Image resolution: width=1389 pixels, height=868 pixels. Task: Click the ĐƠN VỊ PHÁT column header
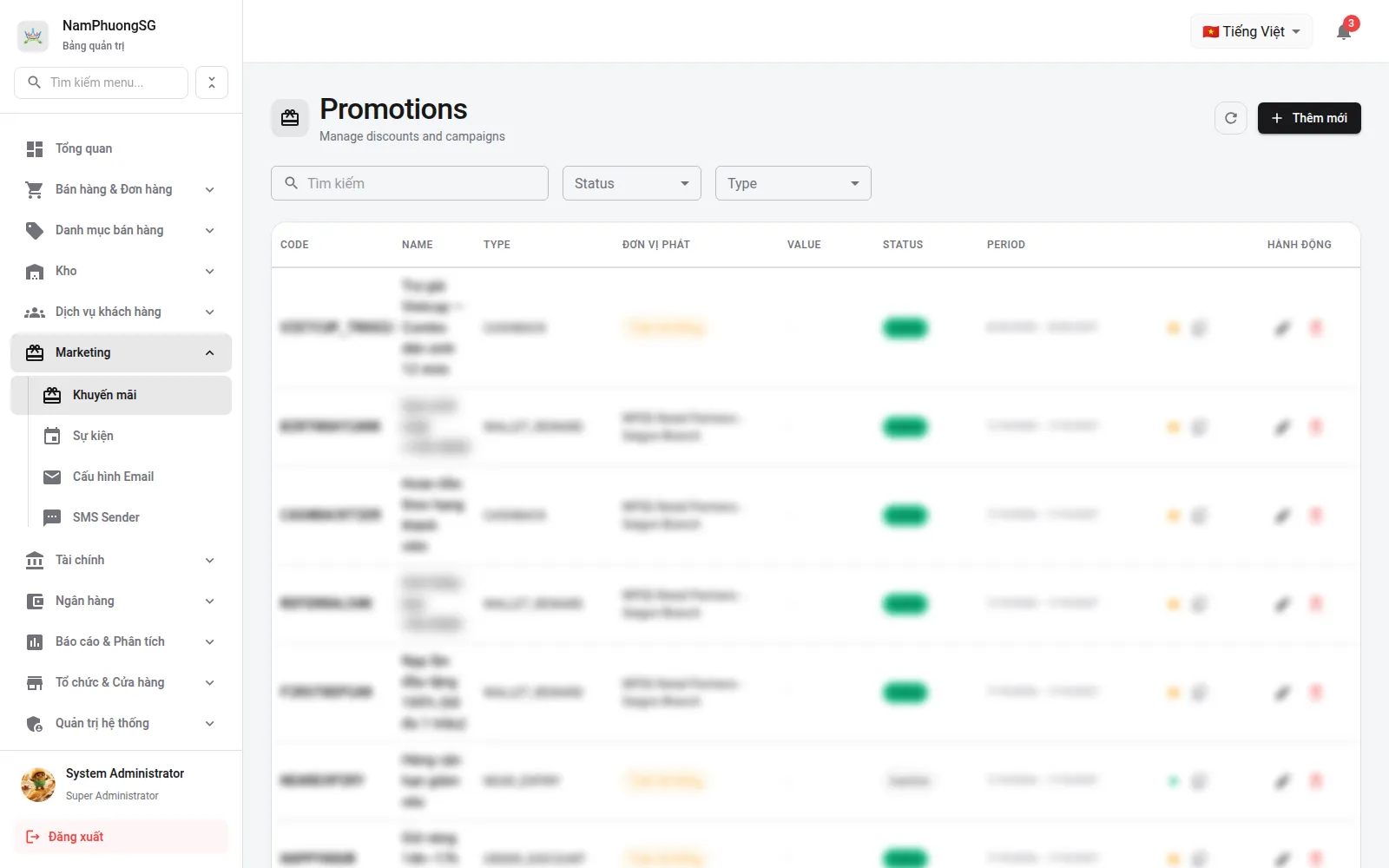click(x=655, y=245)
